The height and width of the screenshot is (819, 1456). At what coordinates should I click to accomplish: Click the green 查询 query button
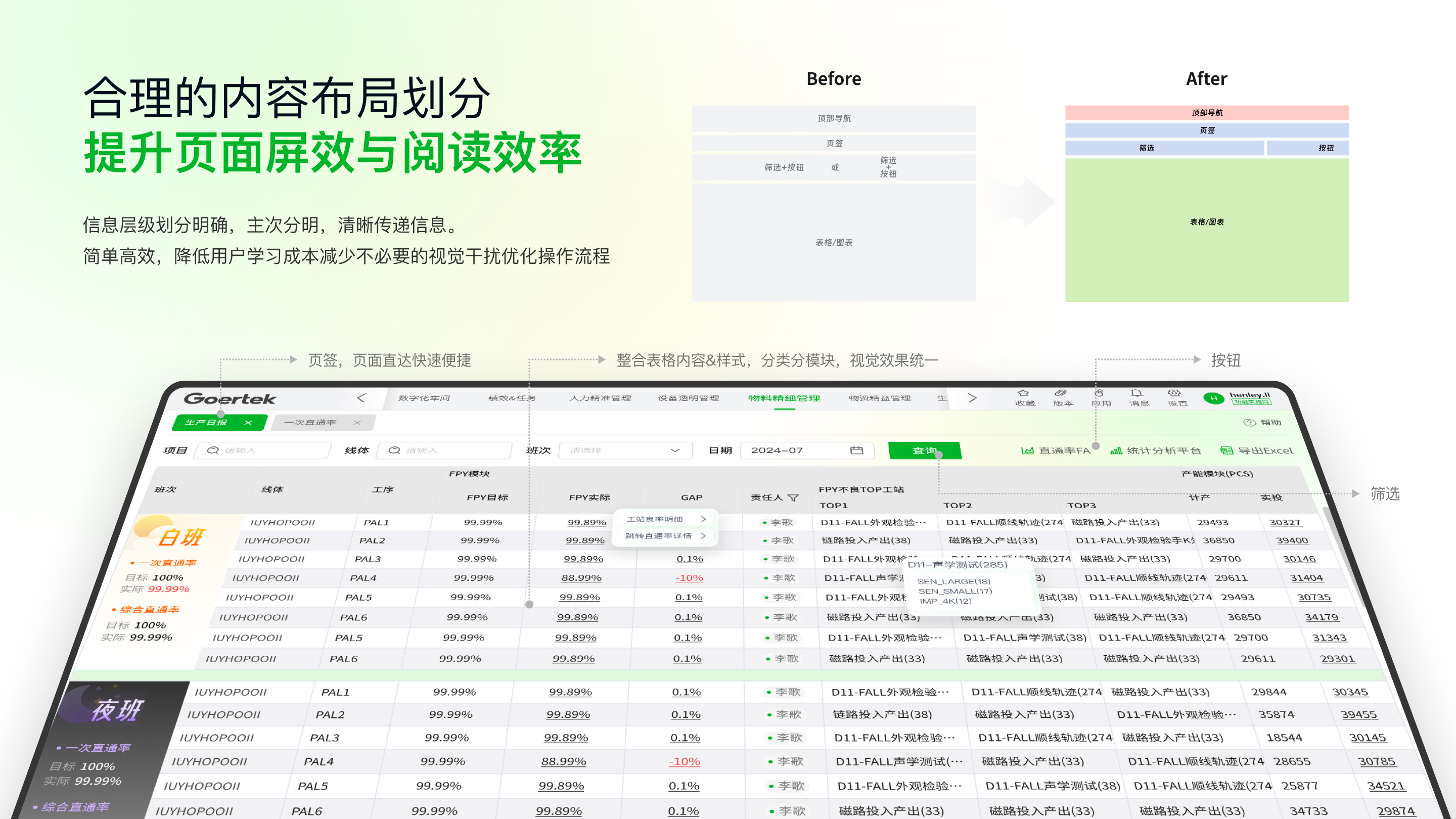tap(925, 450)
